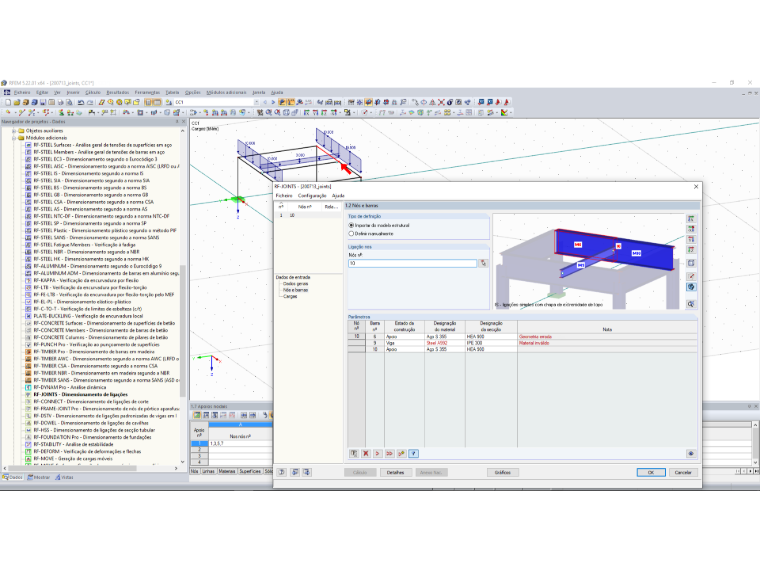The image size is (760, 570).
Task: Click the Detalhes button
Action: pos(396,473)
